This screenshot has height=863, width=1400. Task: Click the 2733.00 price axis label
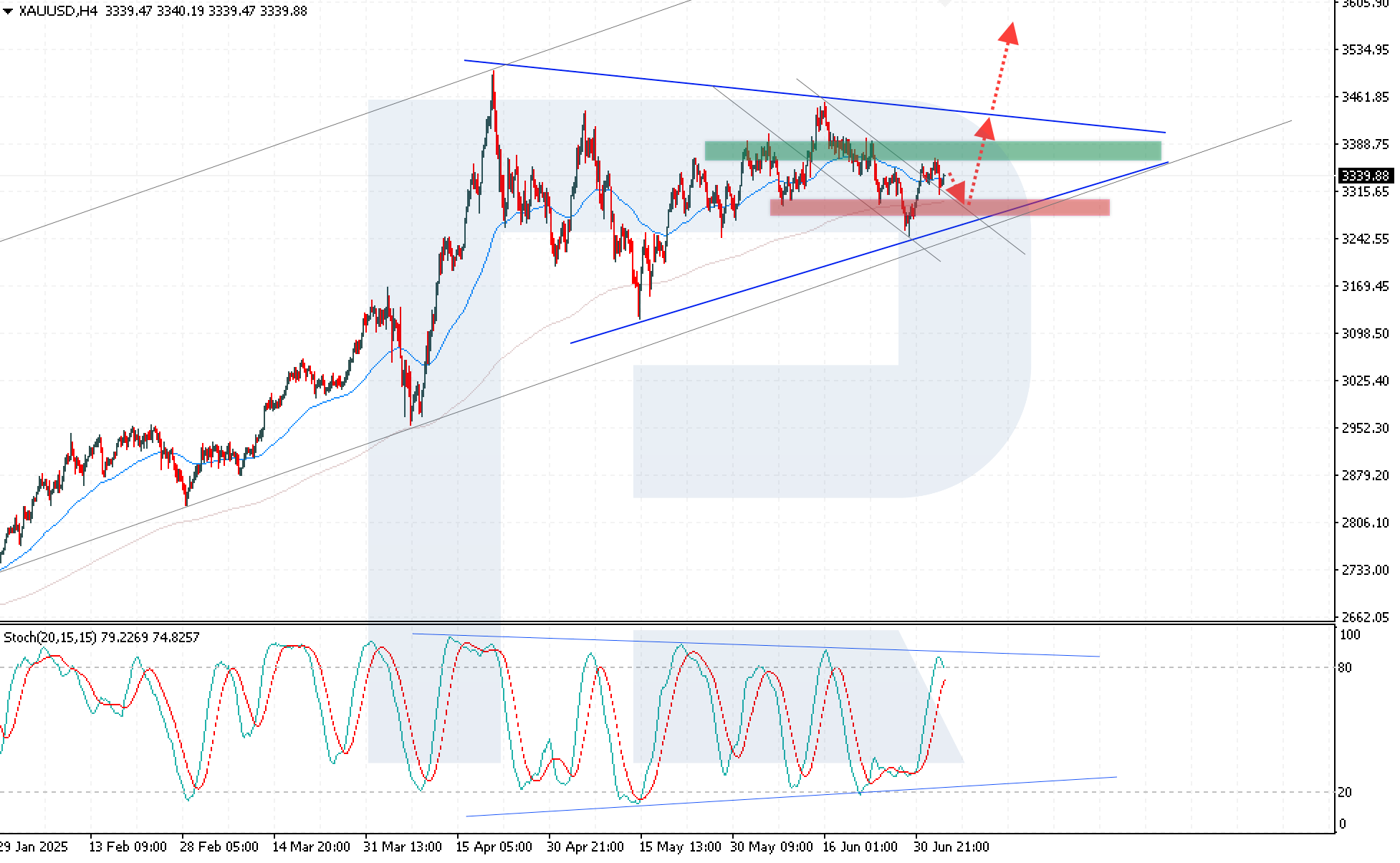[x=1365, y=570]
